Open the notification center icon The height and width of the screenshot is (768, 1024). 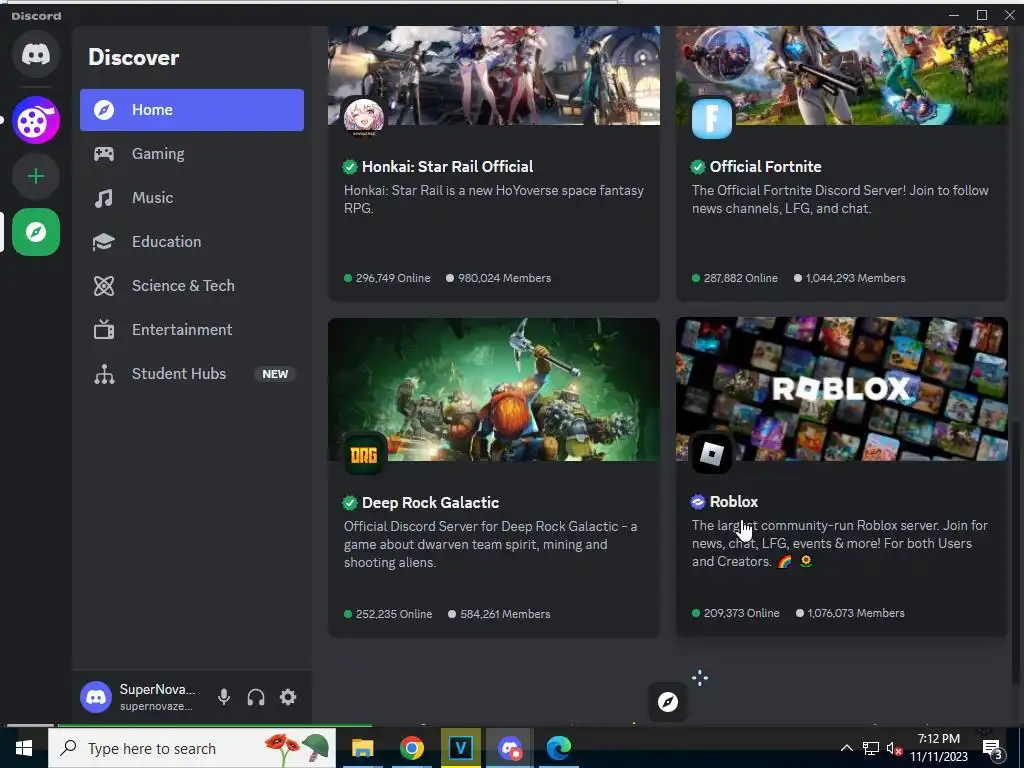click(x=993, y=749)
